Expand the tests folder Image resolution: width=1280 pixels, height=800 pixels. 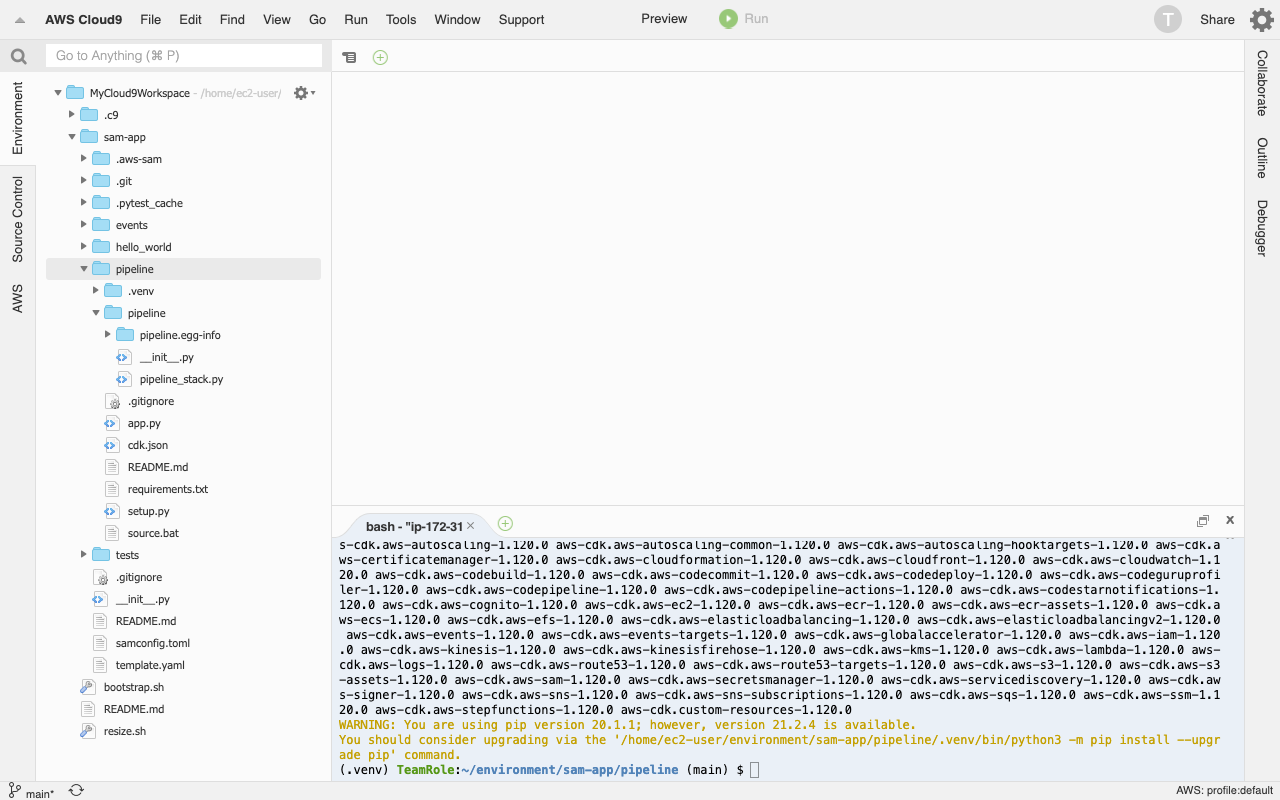click(84, 555)
